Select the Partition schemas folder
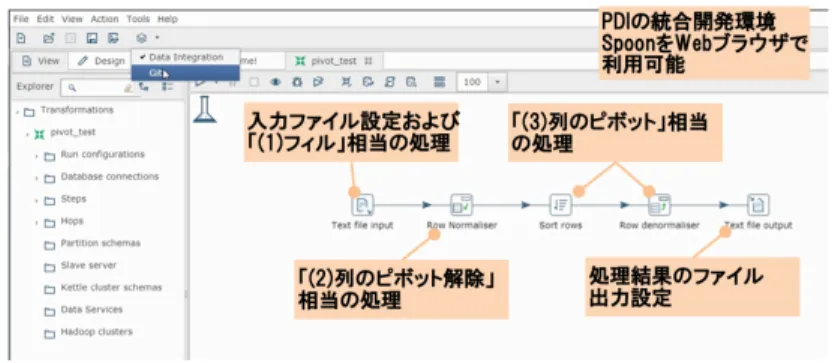835x363 pixels. (x=100, y=243)
